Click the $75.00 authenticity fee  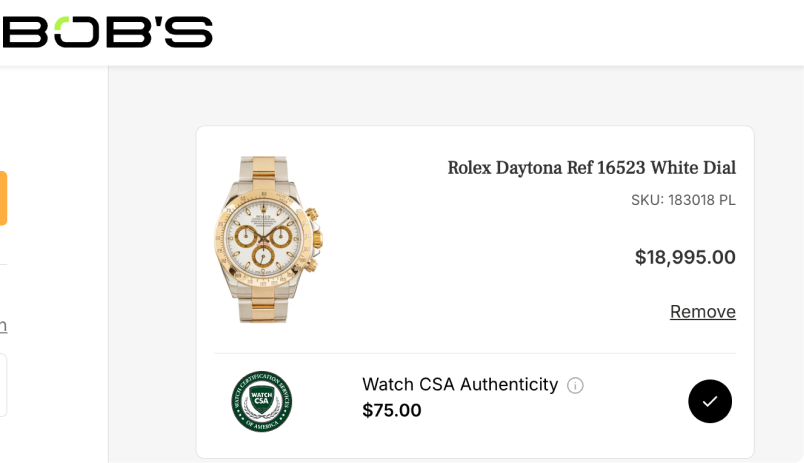391,410
